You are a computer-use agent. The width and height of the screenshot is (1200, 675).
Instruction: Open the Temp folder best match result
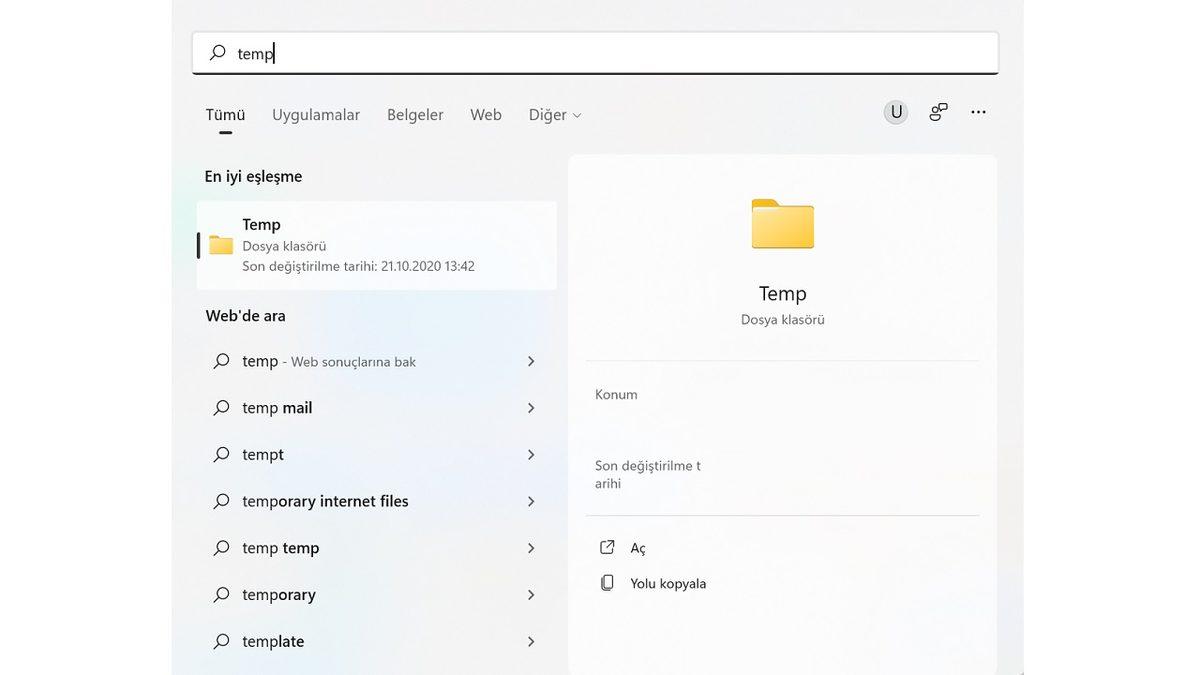[376, 245]
